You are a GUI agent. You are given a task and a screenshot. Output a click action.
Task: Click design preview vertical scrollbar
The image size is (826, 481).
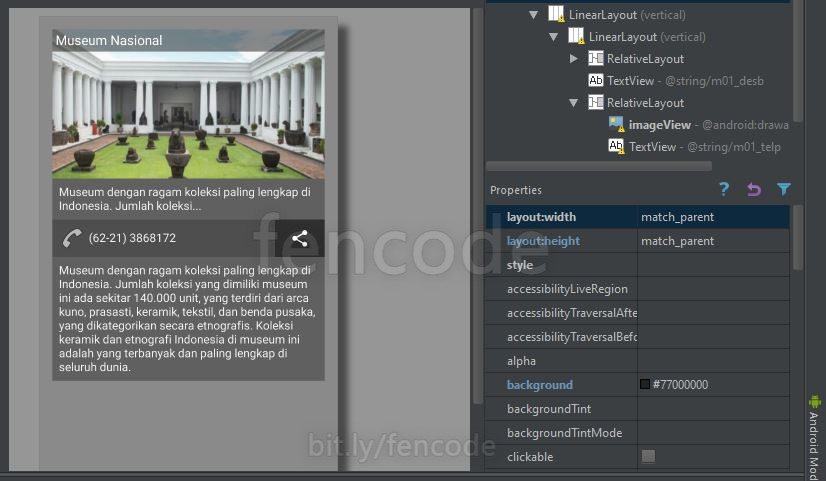[x=478, y=205]
